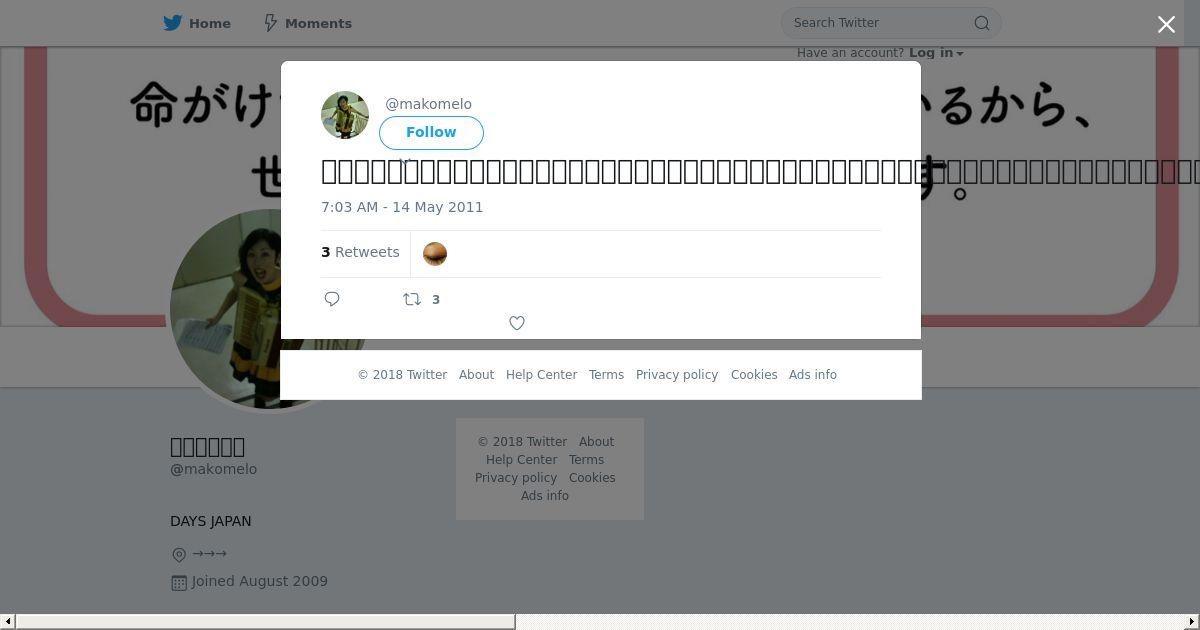Click the search magnifier icon
The image size is (1200, 630).
point(982,23)
